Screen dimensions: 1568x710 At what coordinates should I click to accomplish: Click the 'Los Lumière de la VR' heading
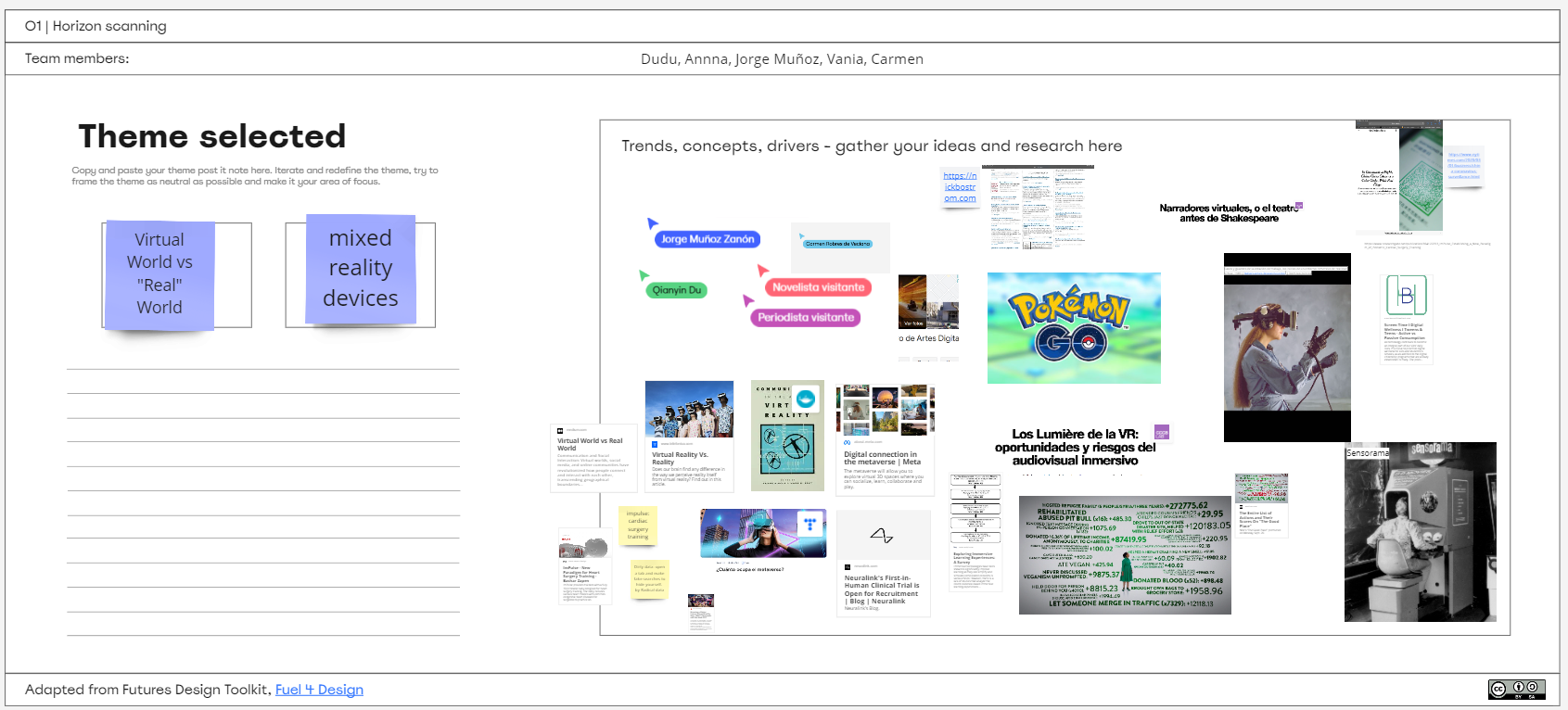(1075, 447)
